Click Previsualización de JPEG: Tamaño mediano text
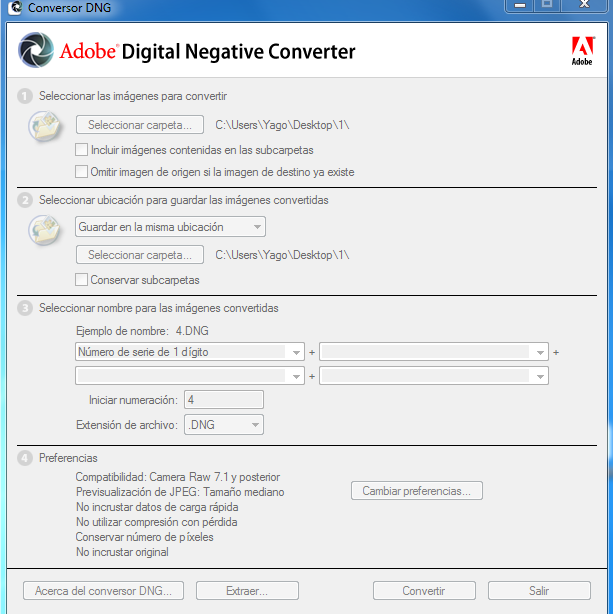 coord(180,492)
